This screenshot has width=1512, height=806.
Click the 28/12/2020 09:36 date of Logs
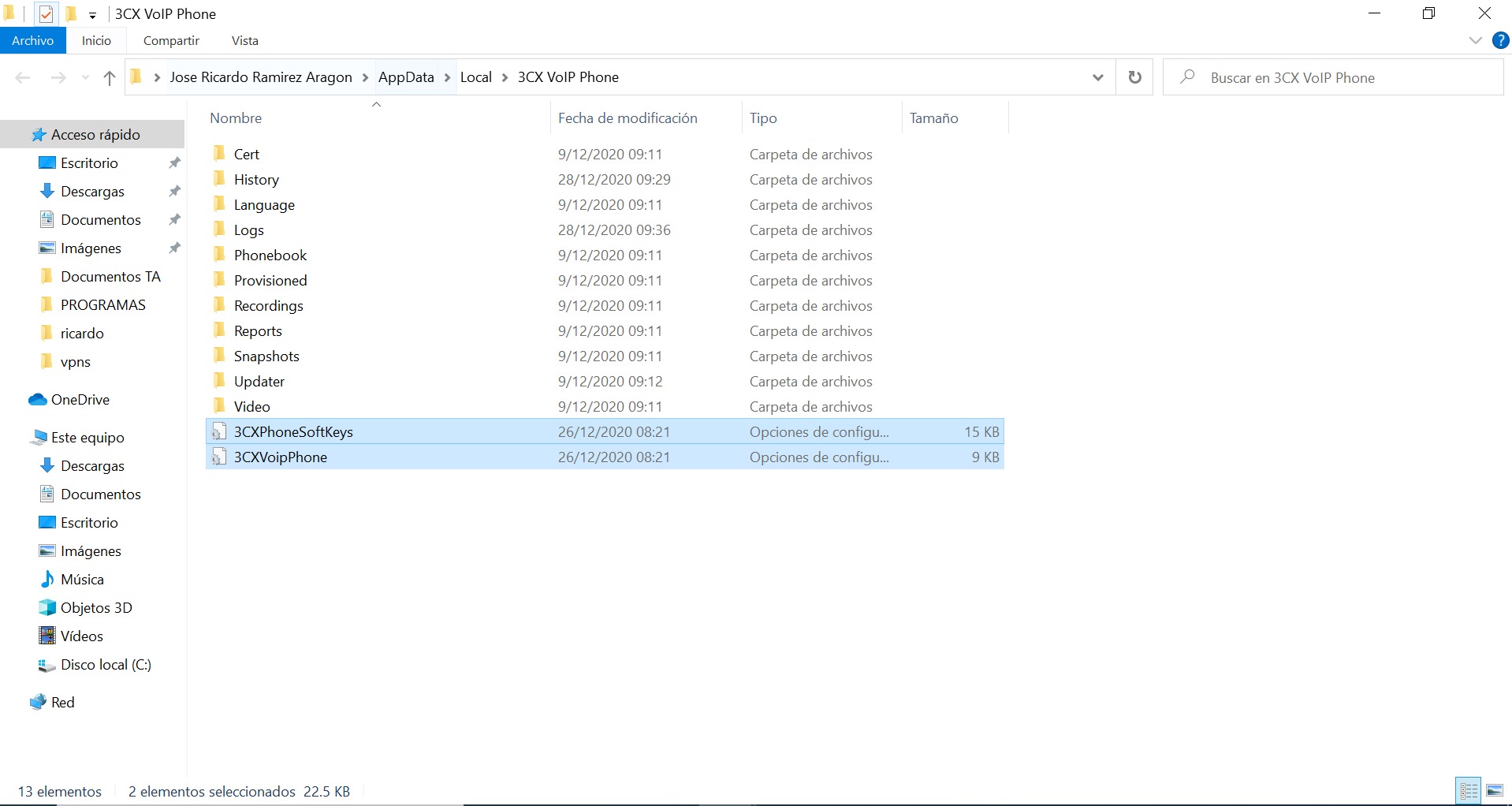614,229
